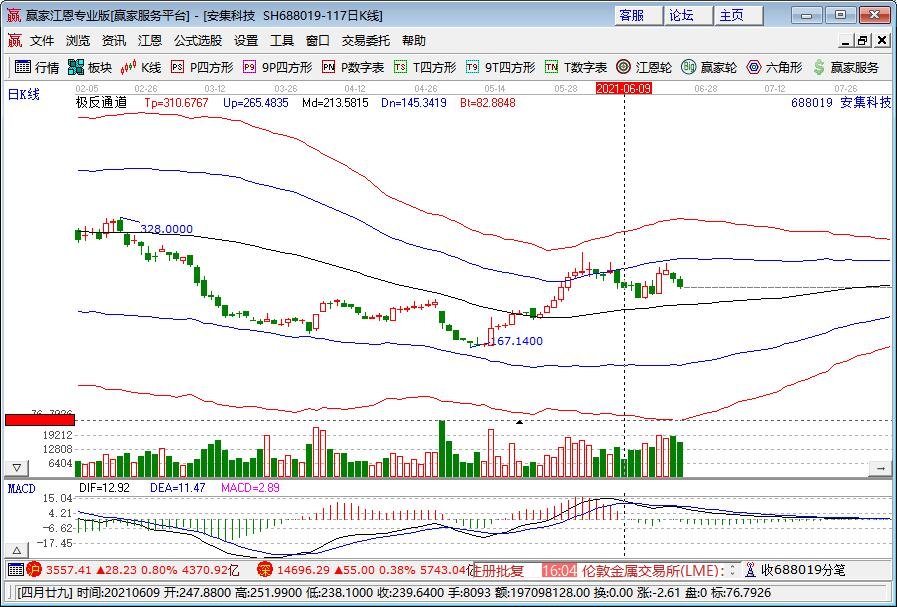This screenshot has height=607, width=897.
Task: Collapse volume panel with down triangle
Action: tap(17, 468)
